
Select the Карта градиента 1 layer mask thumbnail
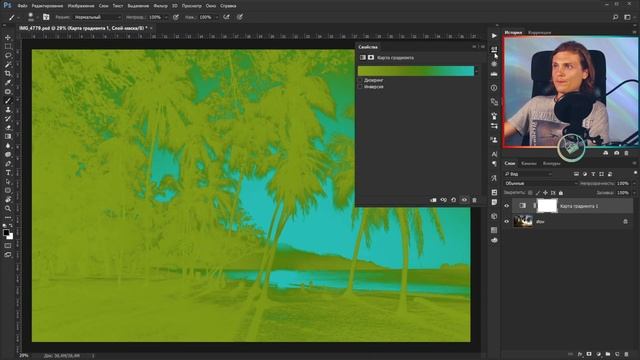[547, 206]
